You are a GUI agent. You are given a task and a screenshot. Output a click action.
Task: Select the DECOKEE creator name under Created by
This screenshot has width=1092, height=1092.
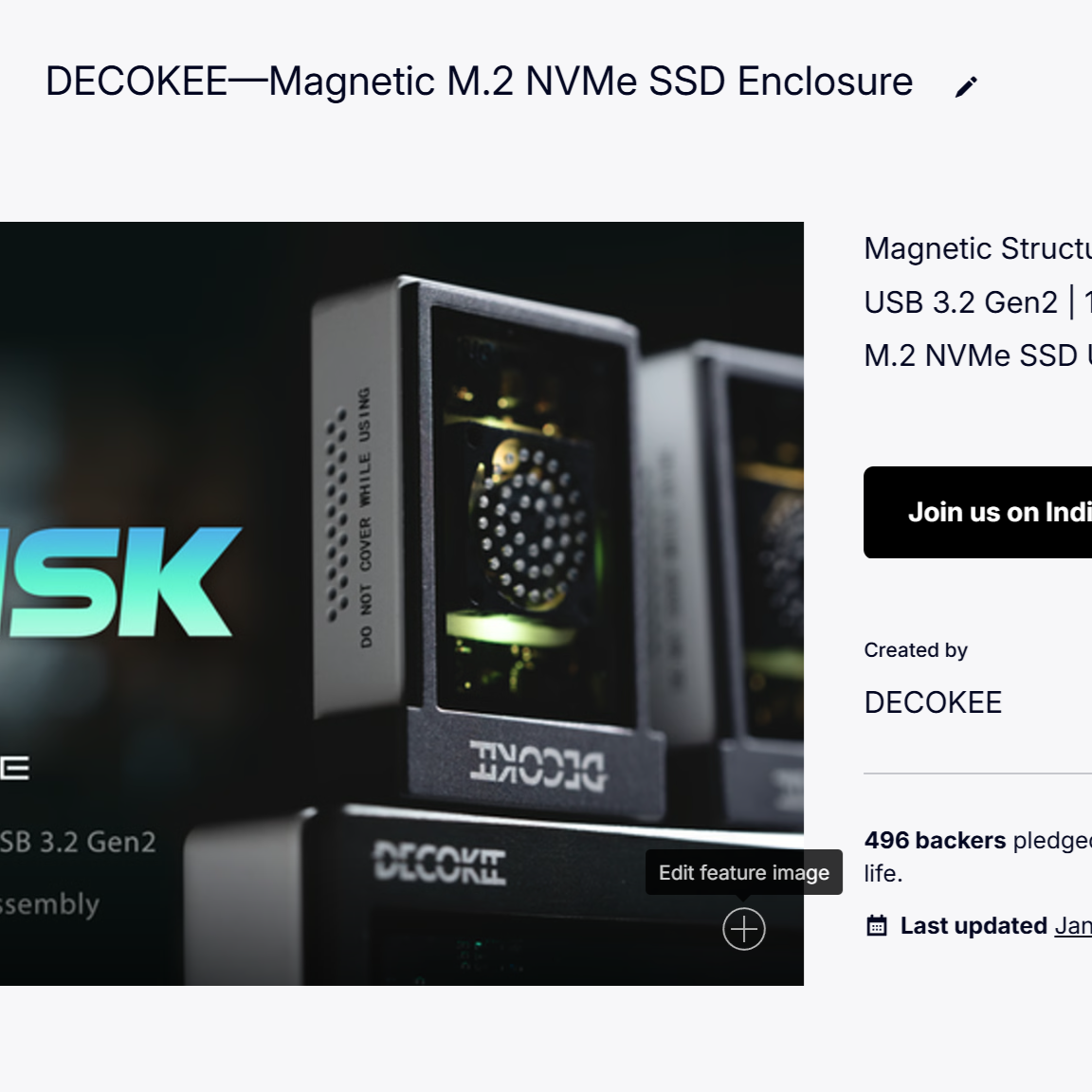tap(933, 702)
